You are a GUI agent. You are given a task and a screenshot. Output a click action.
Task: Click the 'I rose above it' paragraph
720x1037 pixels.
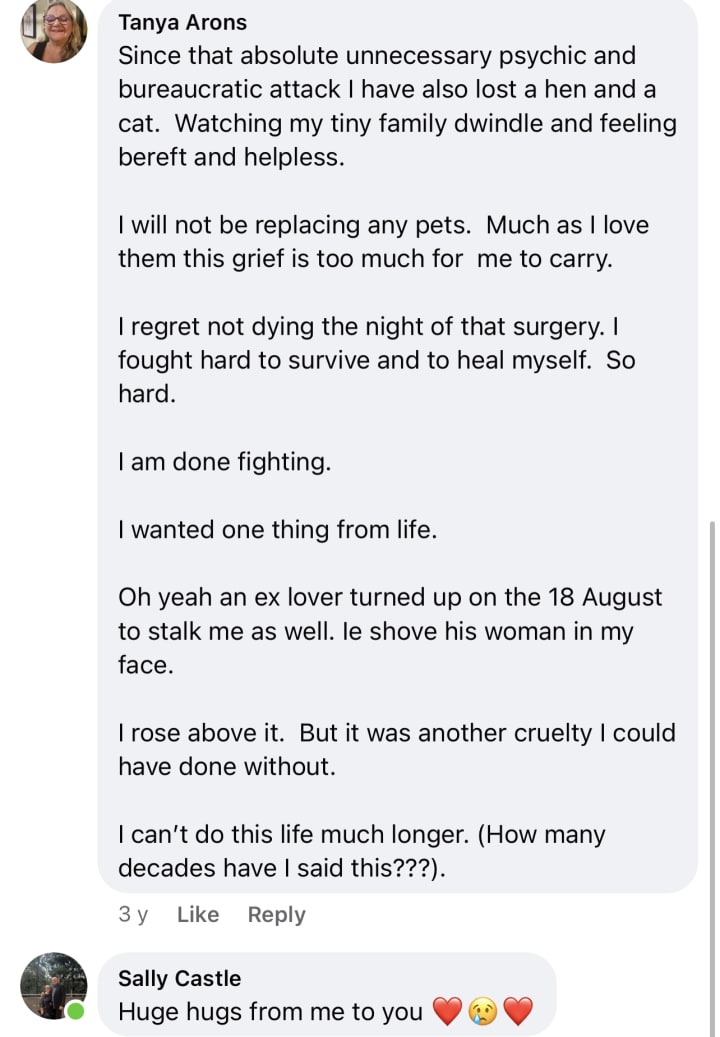coord(397,750)
